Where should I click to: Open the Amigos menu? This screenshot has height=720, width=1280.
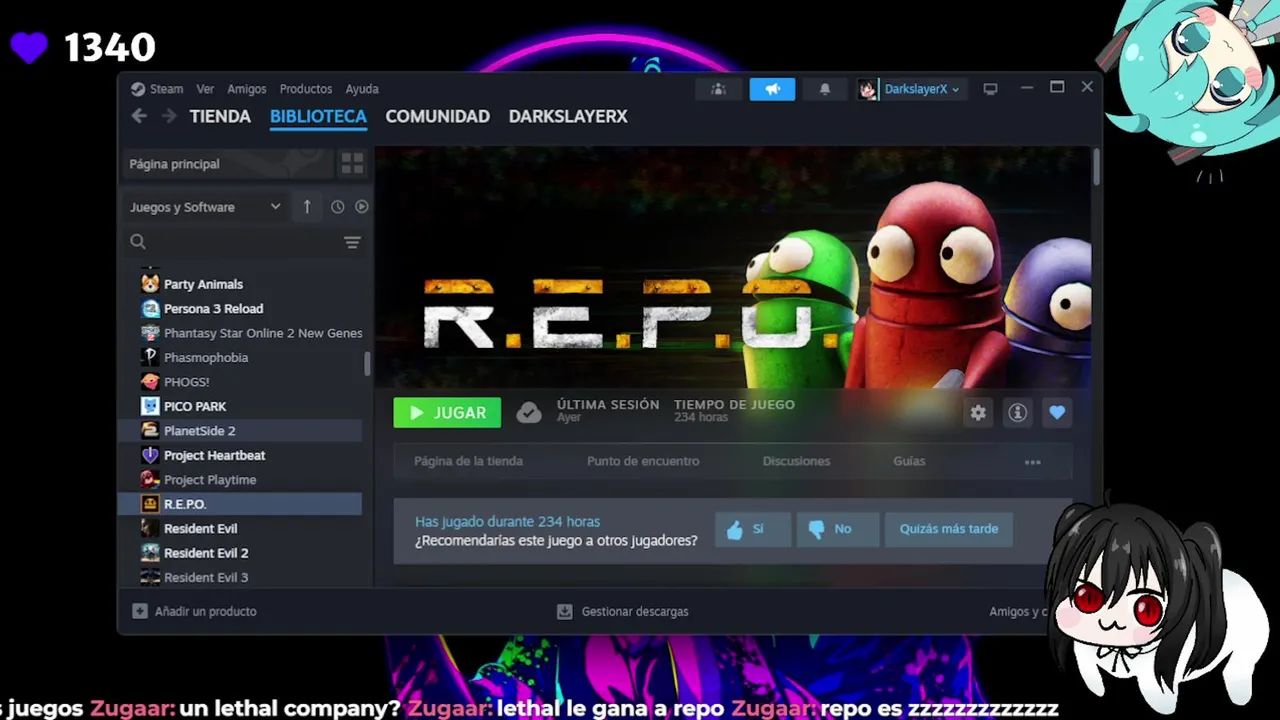click(x=247, y=89)
